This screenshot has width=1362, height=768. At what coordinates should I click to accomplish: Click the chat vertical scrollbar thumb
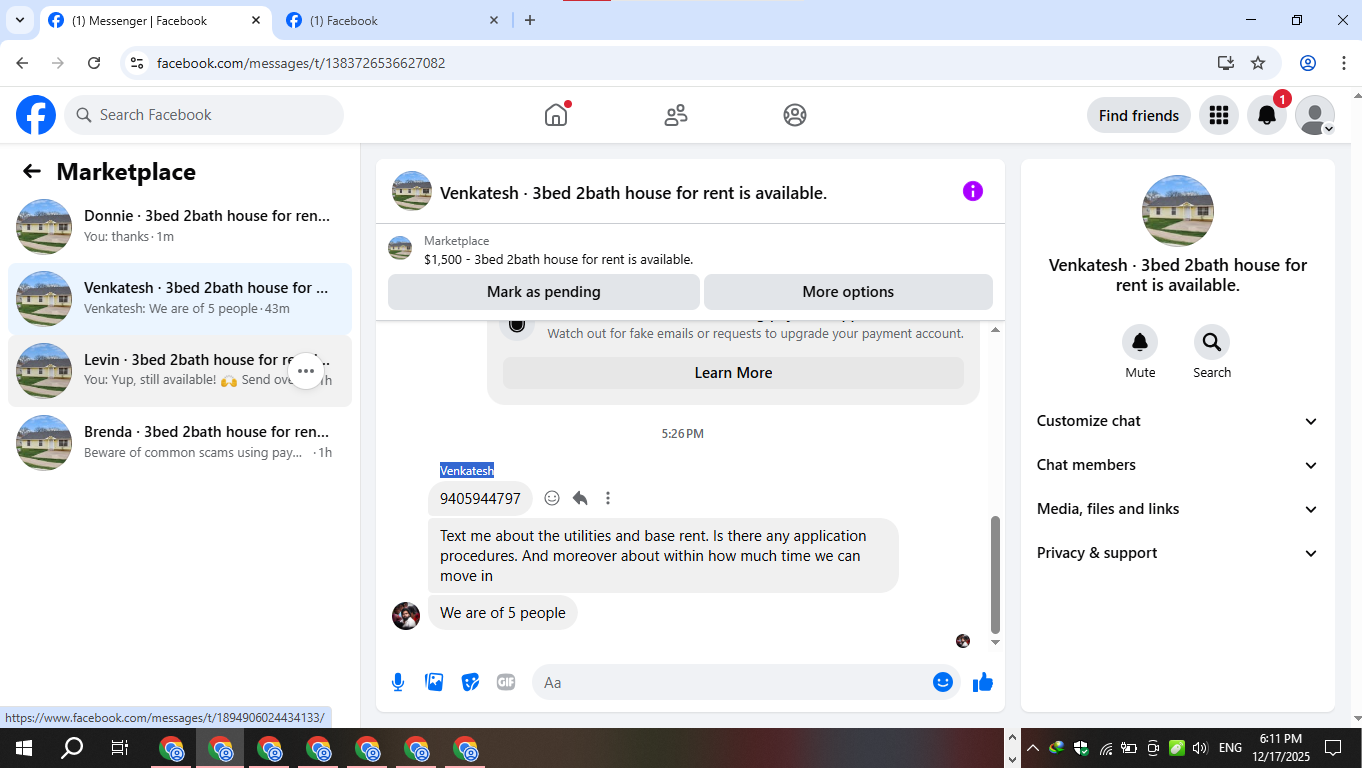click(x=995, y=574)
